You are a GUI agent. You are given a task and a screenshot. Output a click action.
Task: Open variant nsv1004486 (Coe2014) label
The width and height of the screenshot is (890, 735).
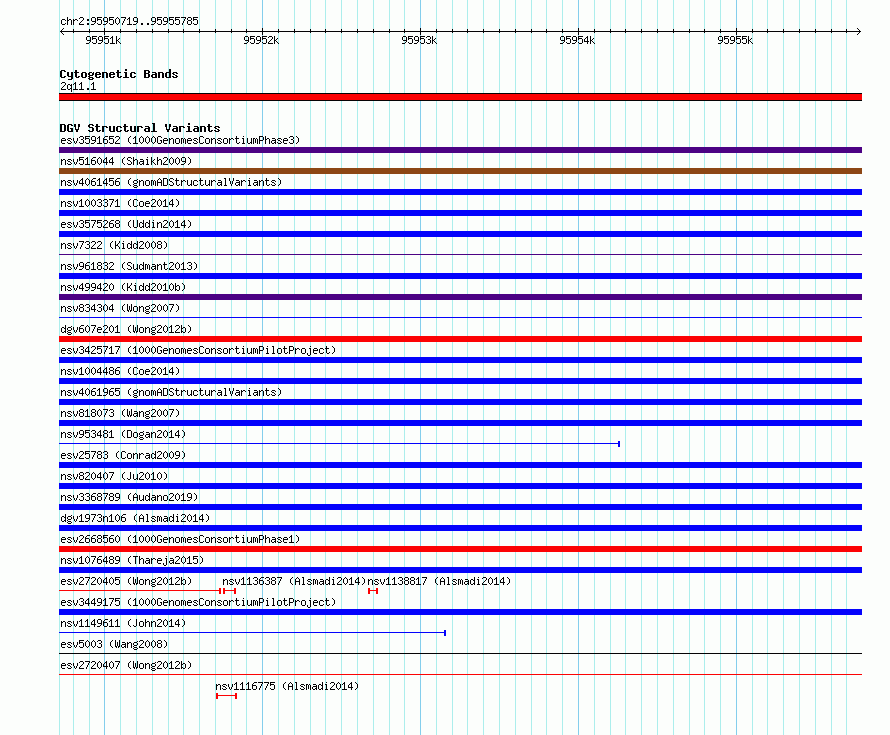pyautogui.click(x=120, y=371)
